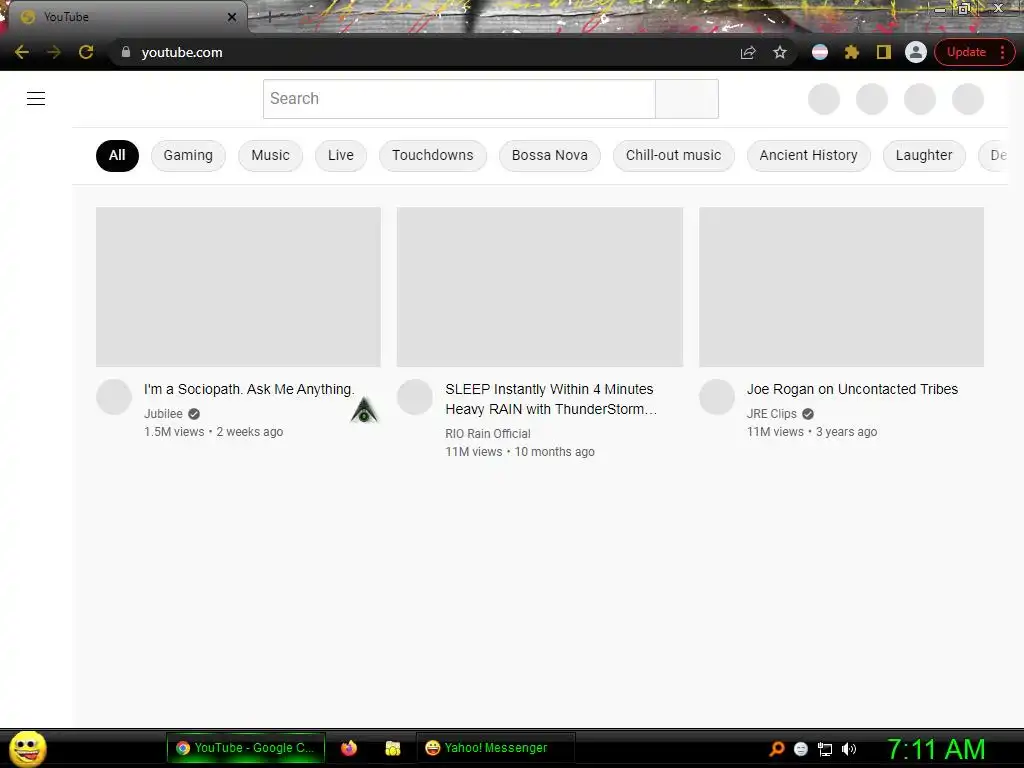Click the search submit button beside Search
Viewport: 1024px width, 768px height.
click(687, 99)
